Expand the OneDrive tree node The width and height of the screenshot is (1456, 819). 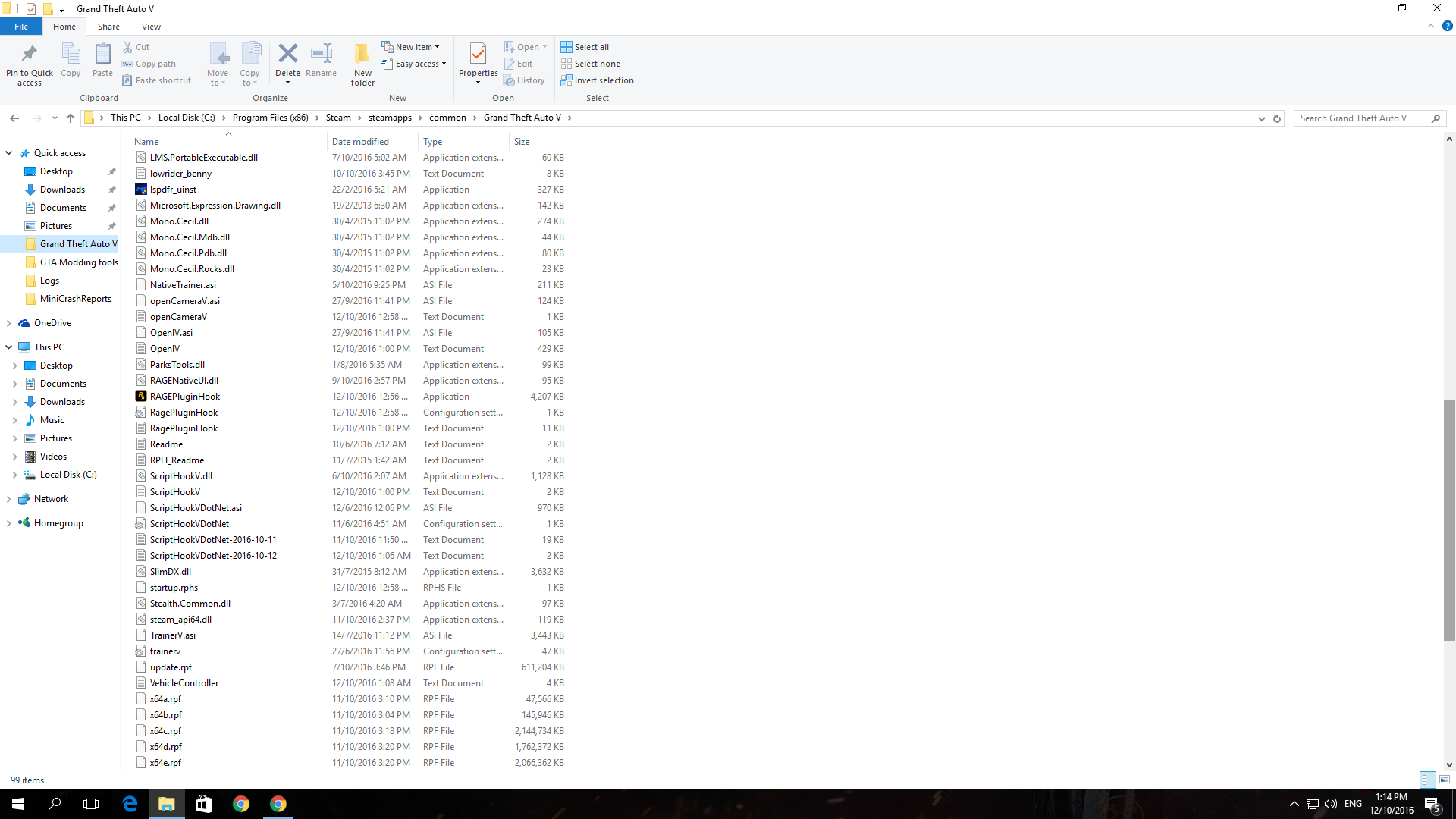pyautogui.click(x=9, y=323)
